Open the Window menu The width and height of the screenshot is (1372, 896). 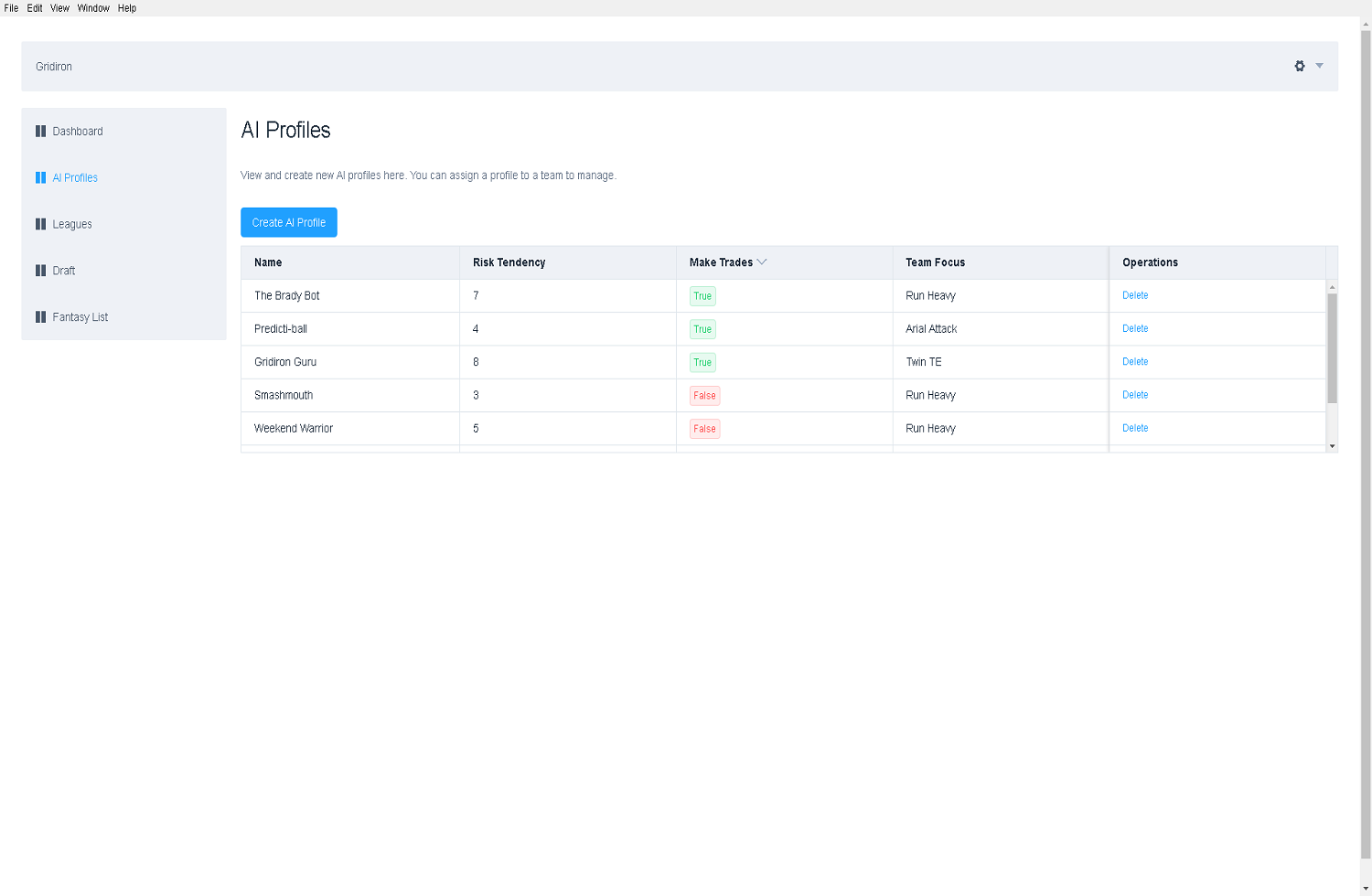(93, 8)
